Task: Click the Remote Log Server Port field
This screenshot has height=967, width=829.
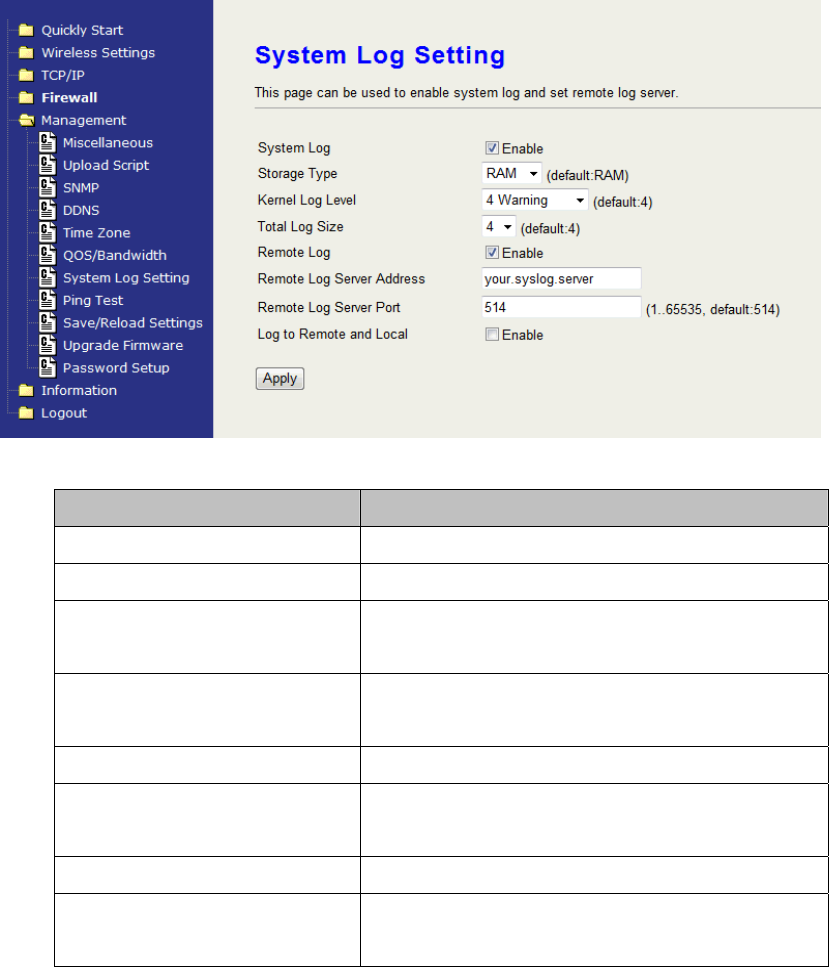Action: coord(561,307)
